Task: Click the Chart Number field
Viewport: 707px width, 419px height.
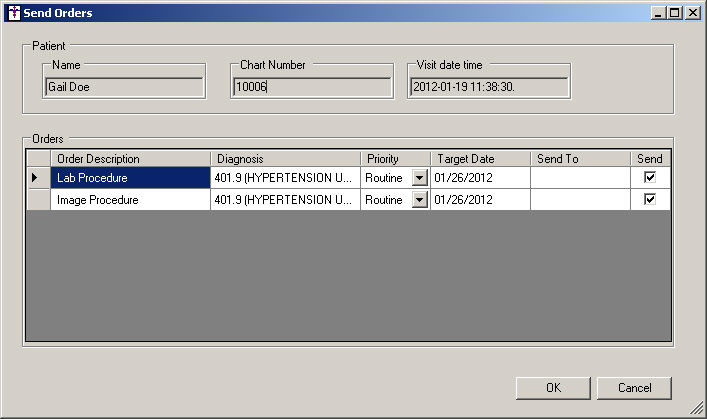Action: (312, 87)
